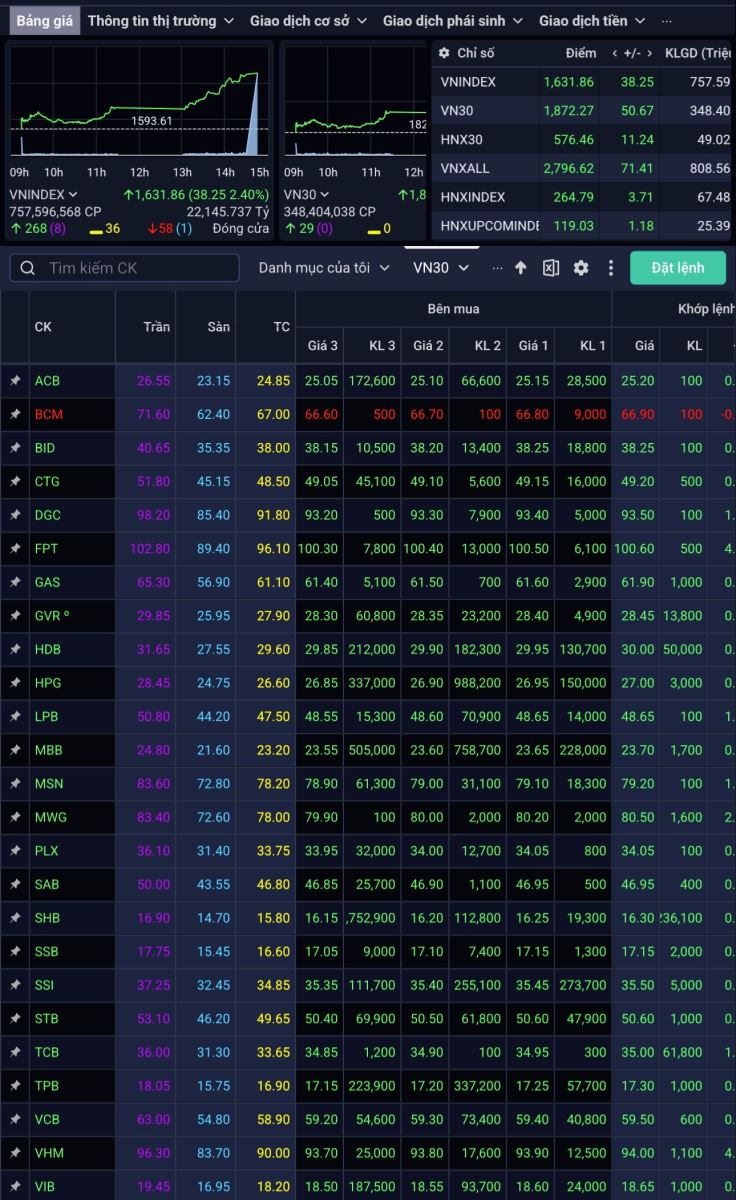Expand the Danh mục của tôi dropdown
Image resolution: width=736 pixels, height=1200 pixels.
pyautogui.click(x=323, y=268)
